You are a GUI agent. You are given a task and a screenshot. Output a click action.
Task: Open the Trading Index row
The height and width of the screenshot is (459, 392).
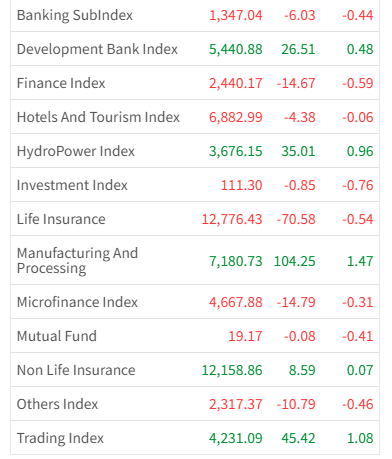195,438
